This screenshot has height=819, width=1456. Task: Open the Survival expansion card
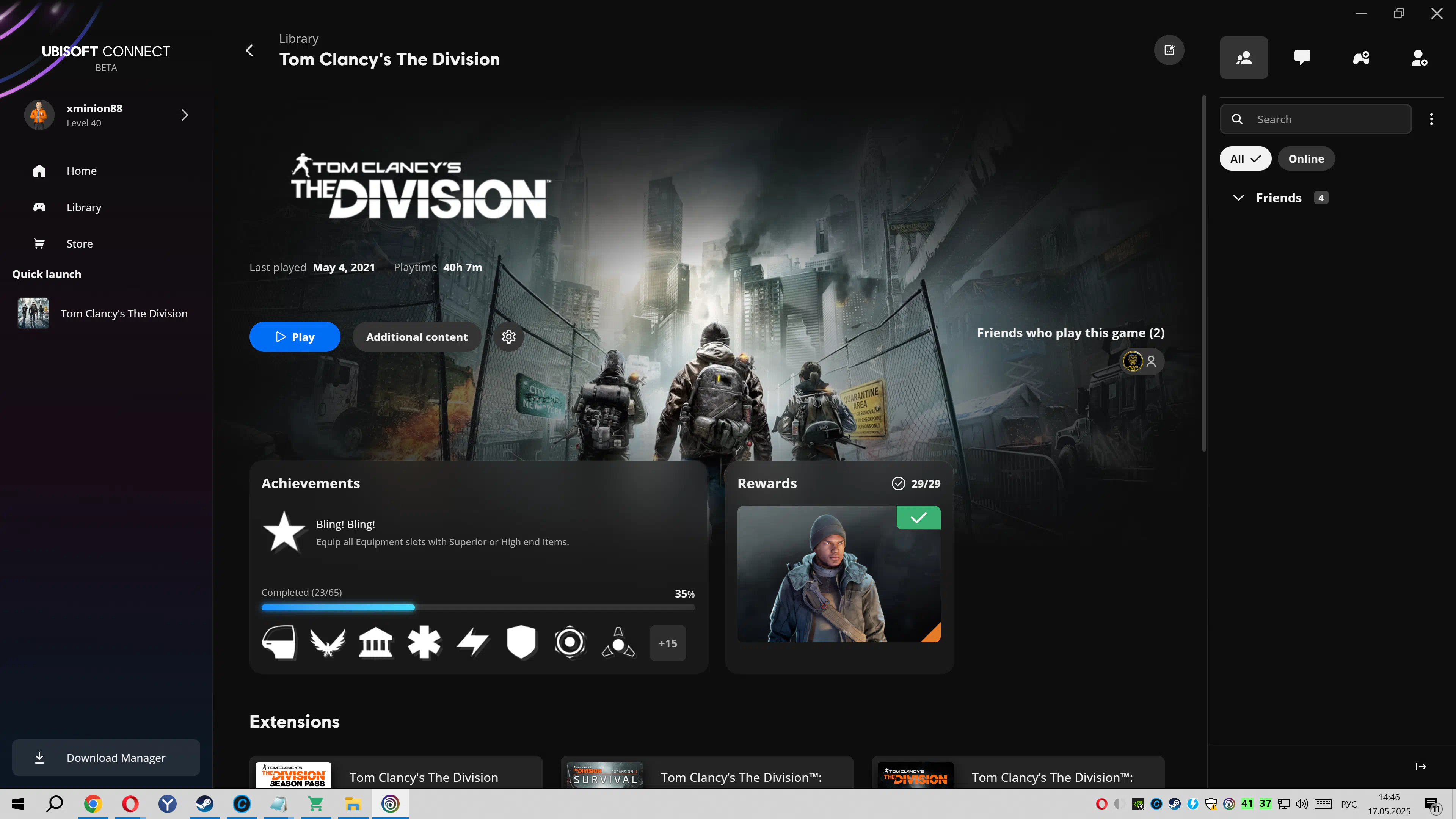706,773
